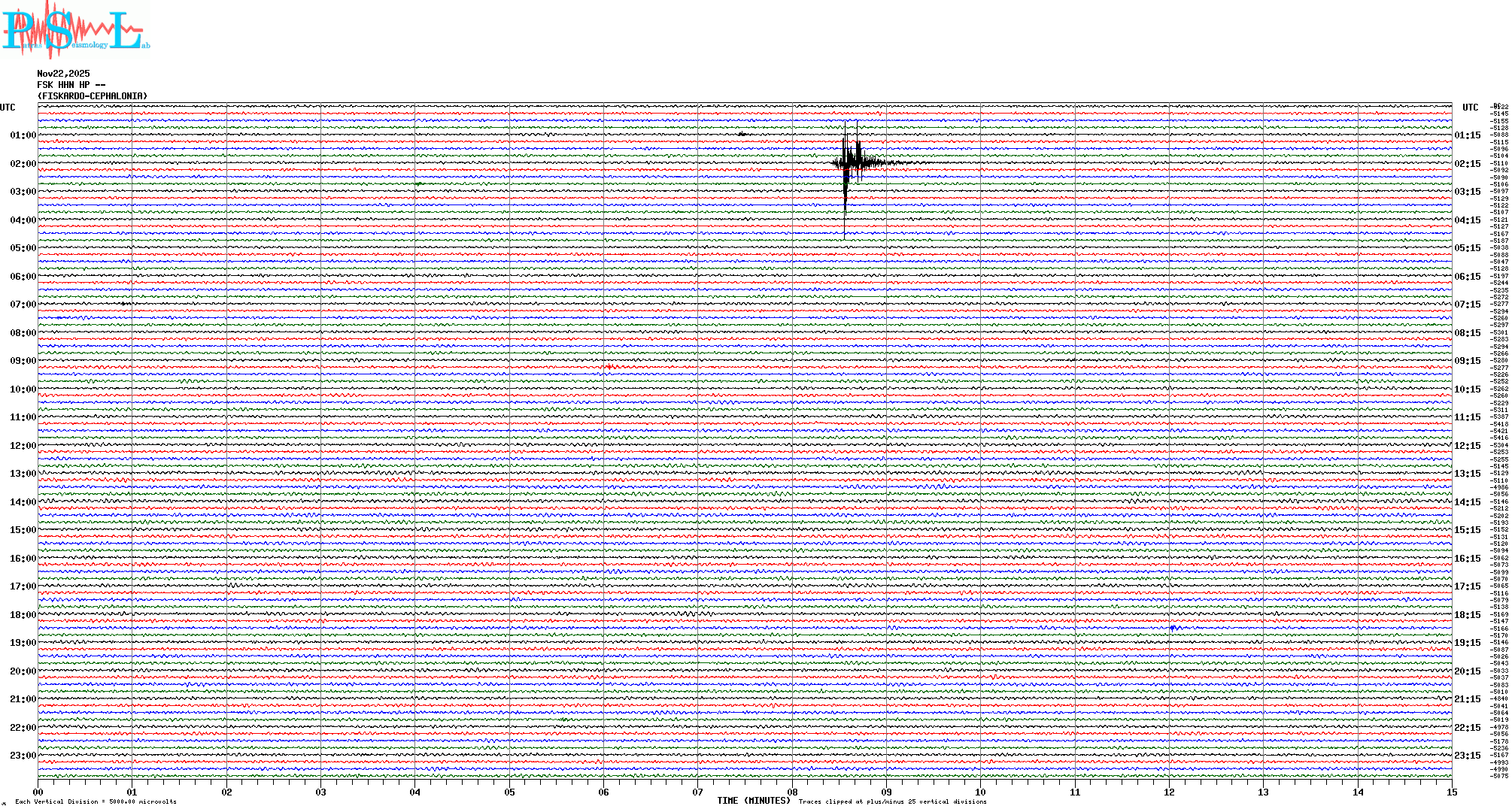Click the FISKARDO-CEPHALONIA location label

click(93, 96)
